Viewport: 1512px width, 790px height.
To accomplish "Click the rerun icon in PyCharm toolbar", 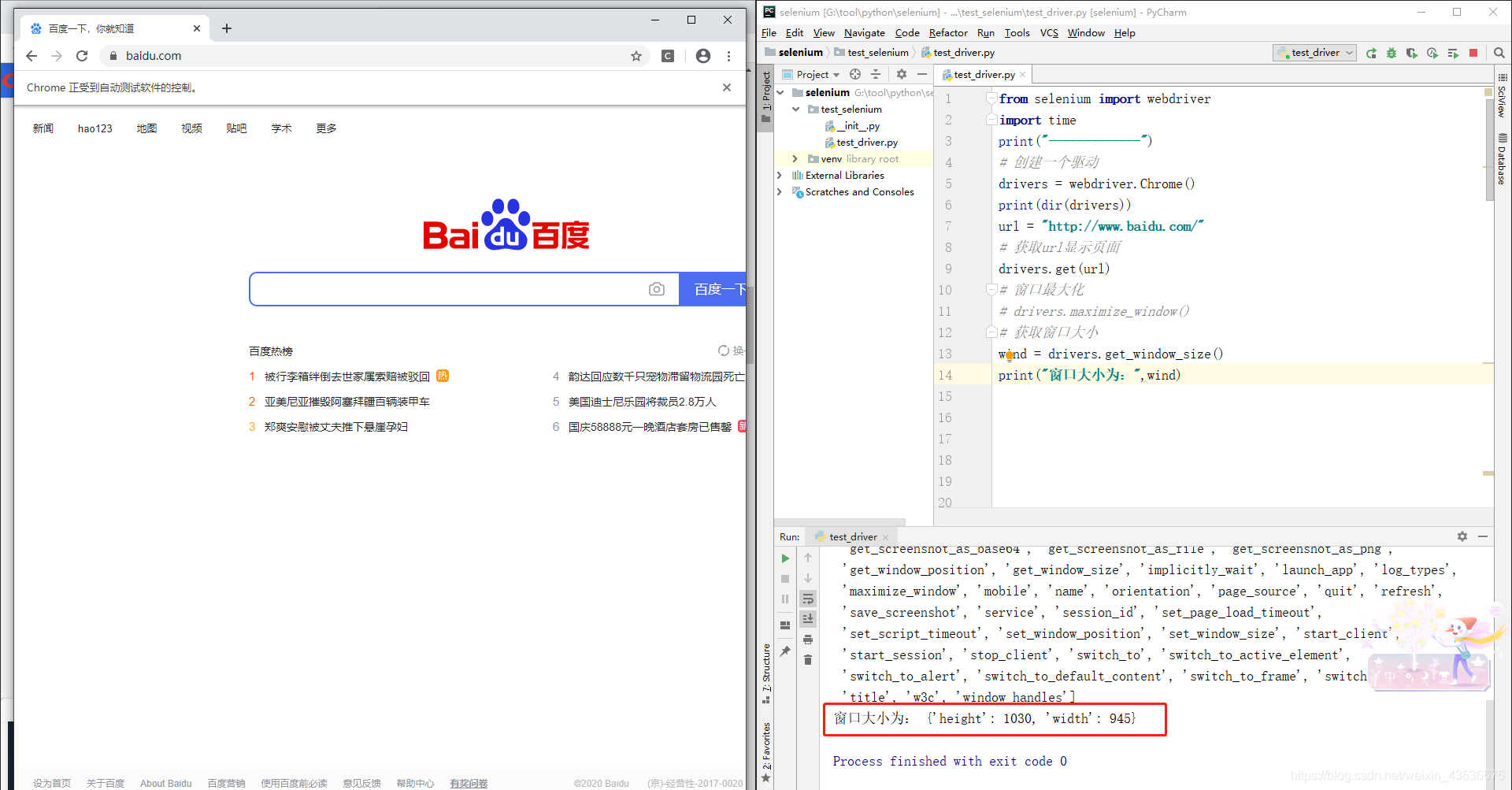I will (1371, 53).
